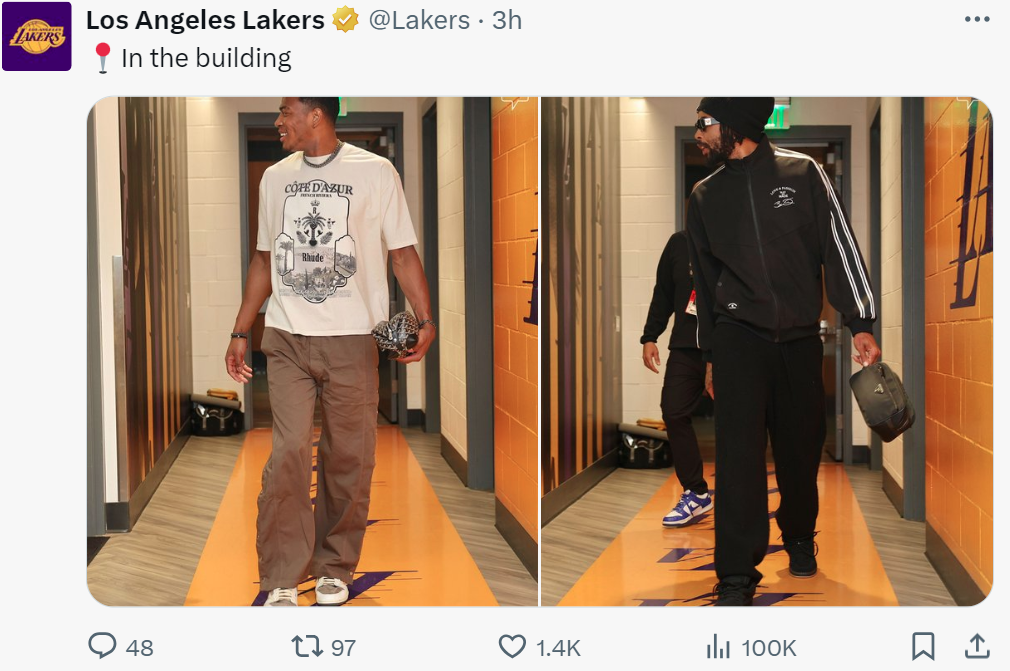Click the repost count 97
Screen dimensions: 1010x671
click(x=343, y=647)
